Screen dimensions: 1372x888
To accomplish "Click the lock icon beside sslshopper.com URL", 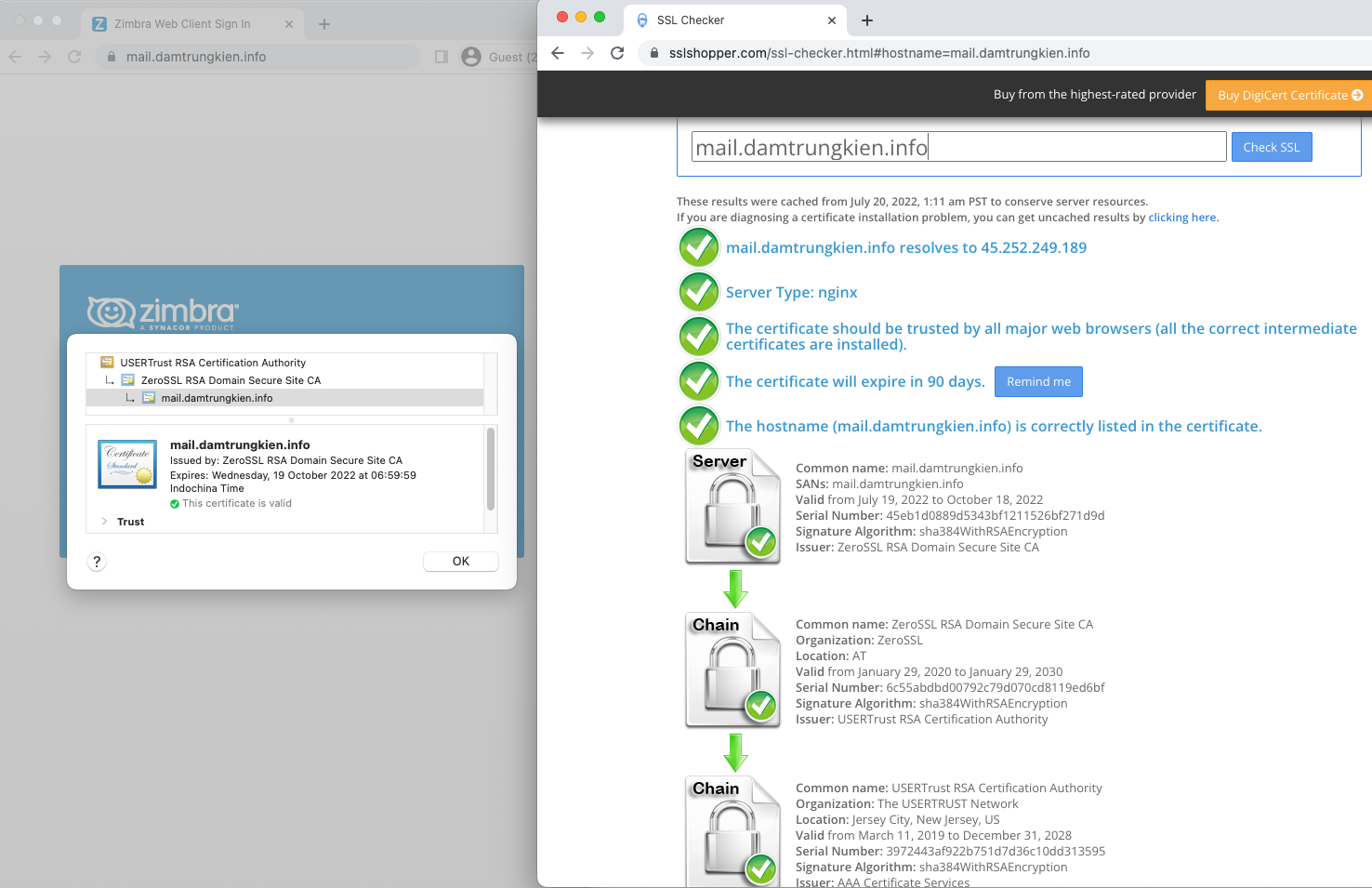I will (x=653, y=53).
